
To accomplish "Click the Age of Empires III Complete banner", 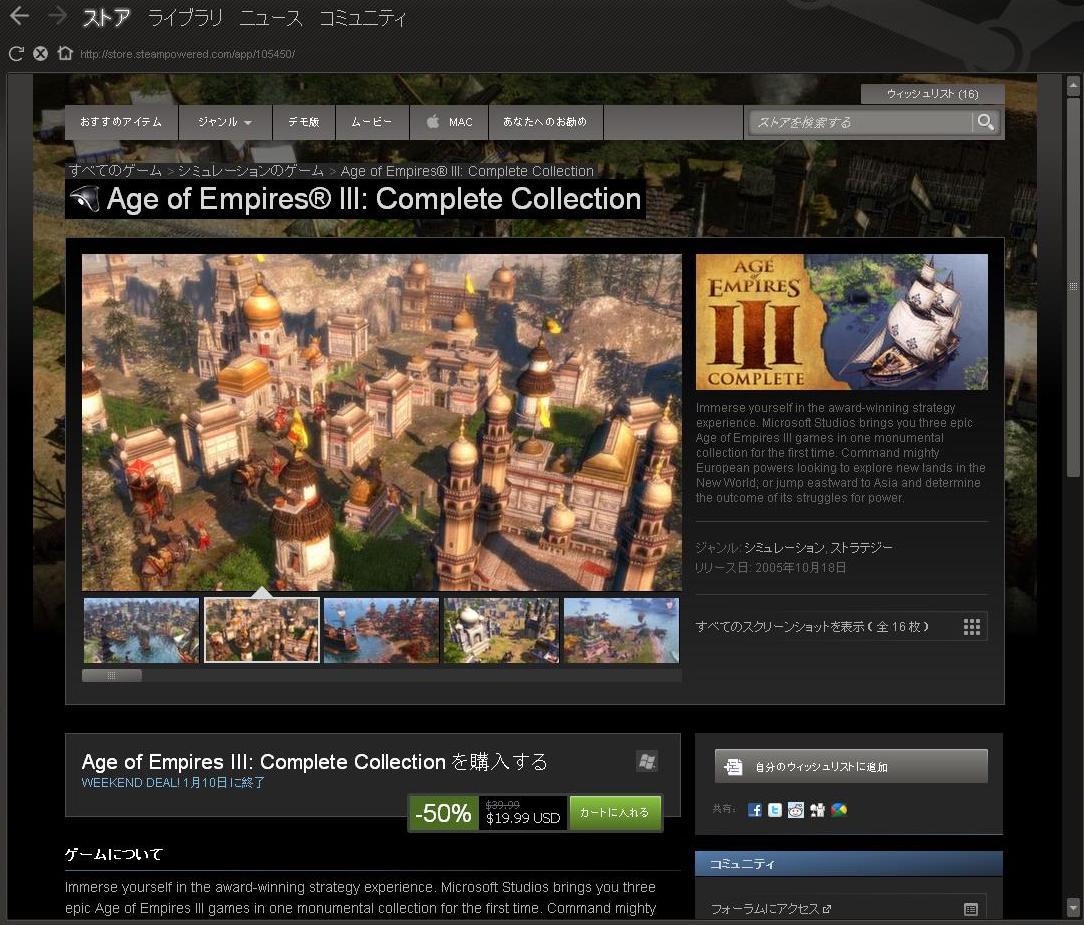I will tap(841, 322).
